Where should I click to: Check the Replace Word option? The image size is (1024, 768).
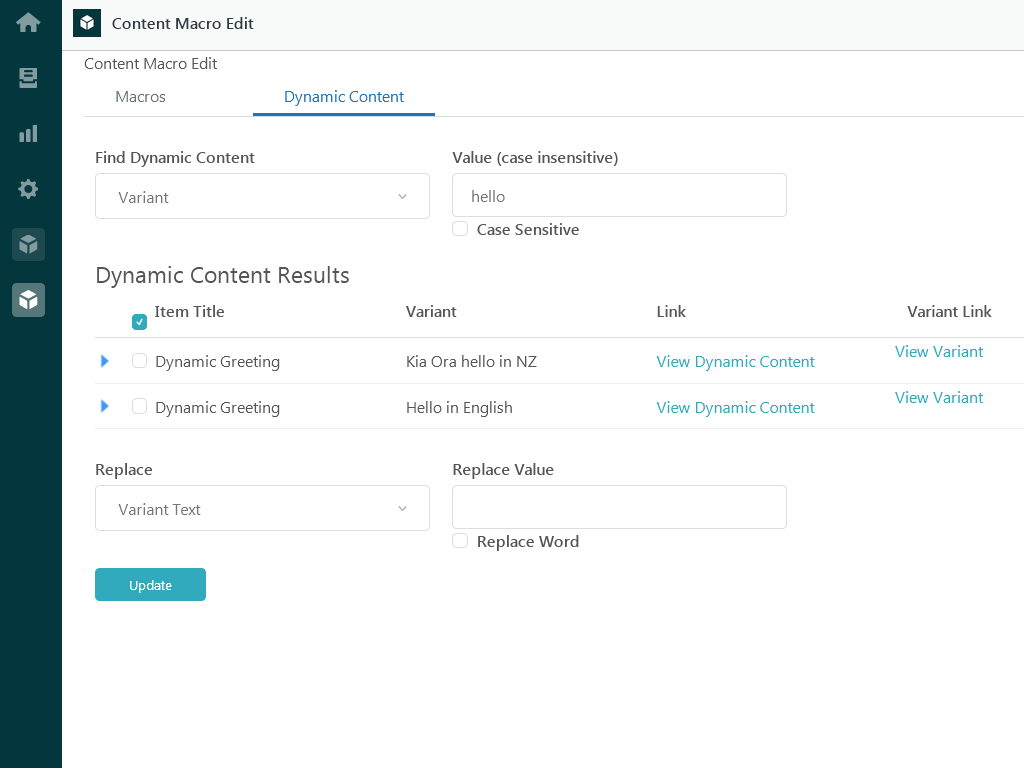pos(460,540)
